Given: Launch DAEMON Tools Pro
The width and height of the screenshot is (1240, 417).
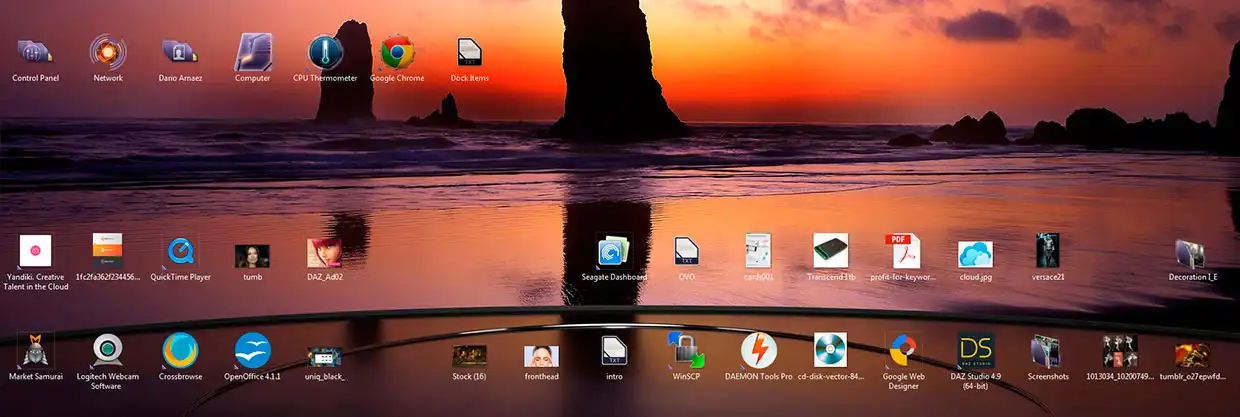Looking at the screenshot, I should (758, 351).
